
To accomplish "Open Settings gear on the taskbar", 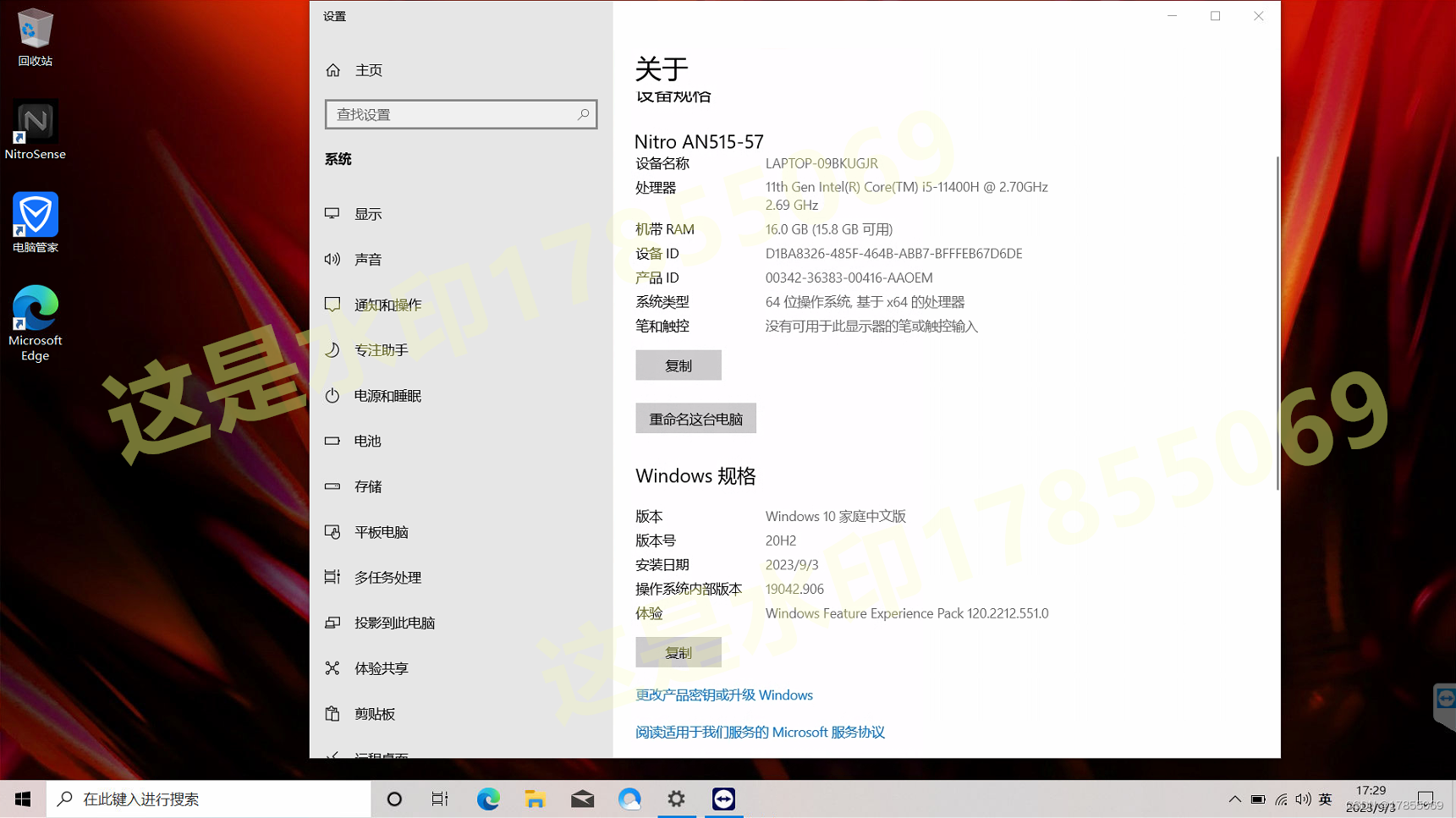I will point(676,799).
